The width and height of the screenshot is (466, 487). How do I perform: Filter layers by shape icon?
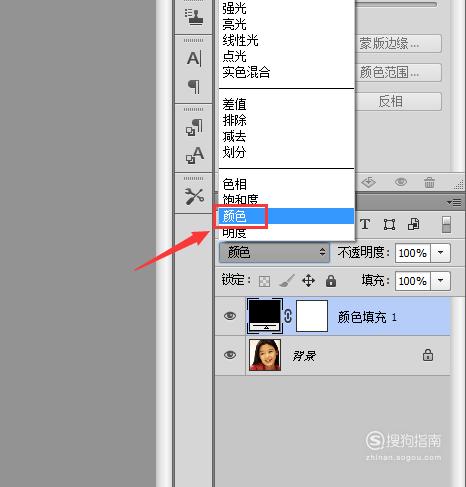(x=389, y=224)
